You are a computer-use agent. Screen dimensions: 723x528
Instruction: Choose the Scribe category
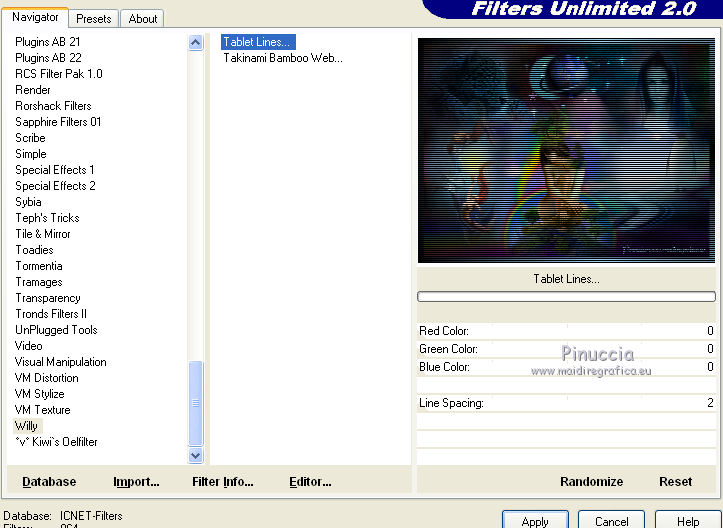30,138
